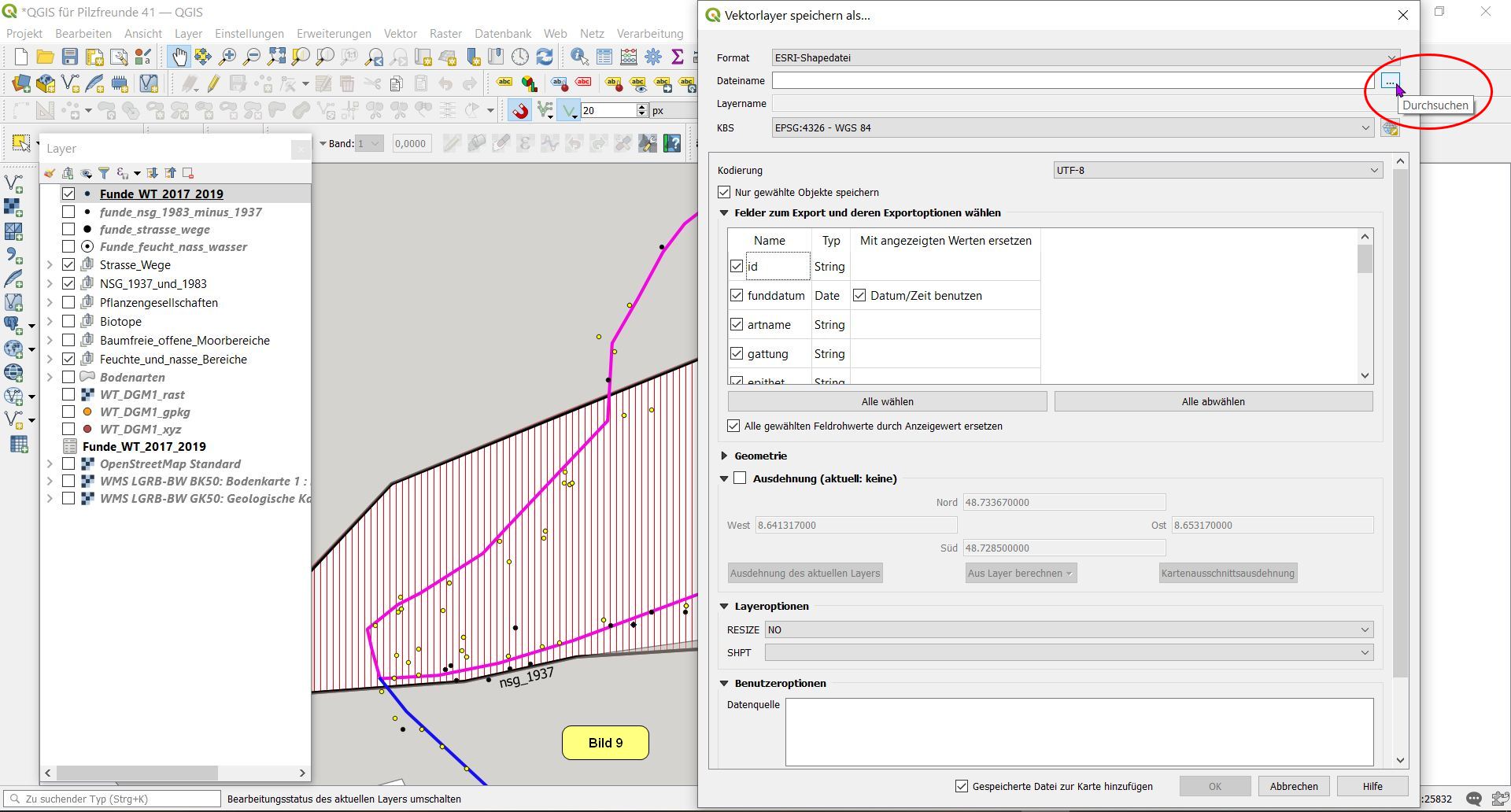Viewport: 1511px width, 812px height.
Task: Click the select CRS icon beside KBS
Action: (x=1390, y=128)
